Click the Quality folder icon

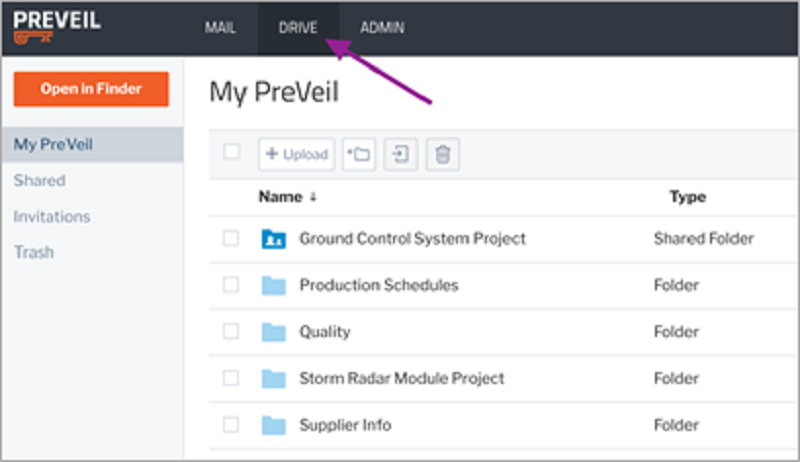pyautogui.click(x=273, y=332)
